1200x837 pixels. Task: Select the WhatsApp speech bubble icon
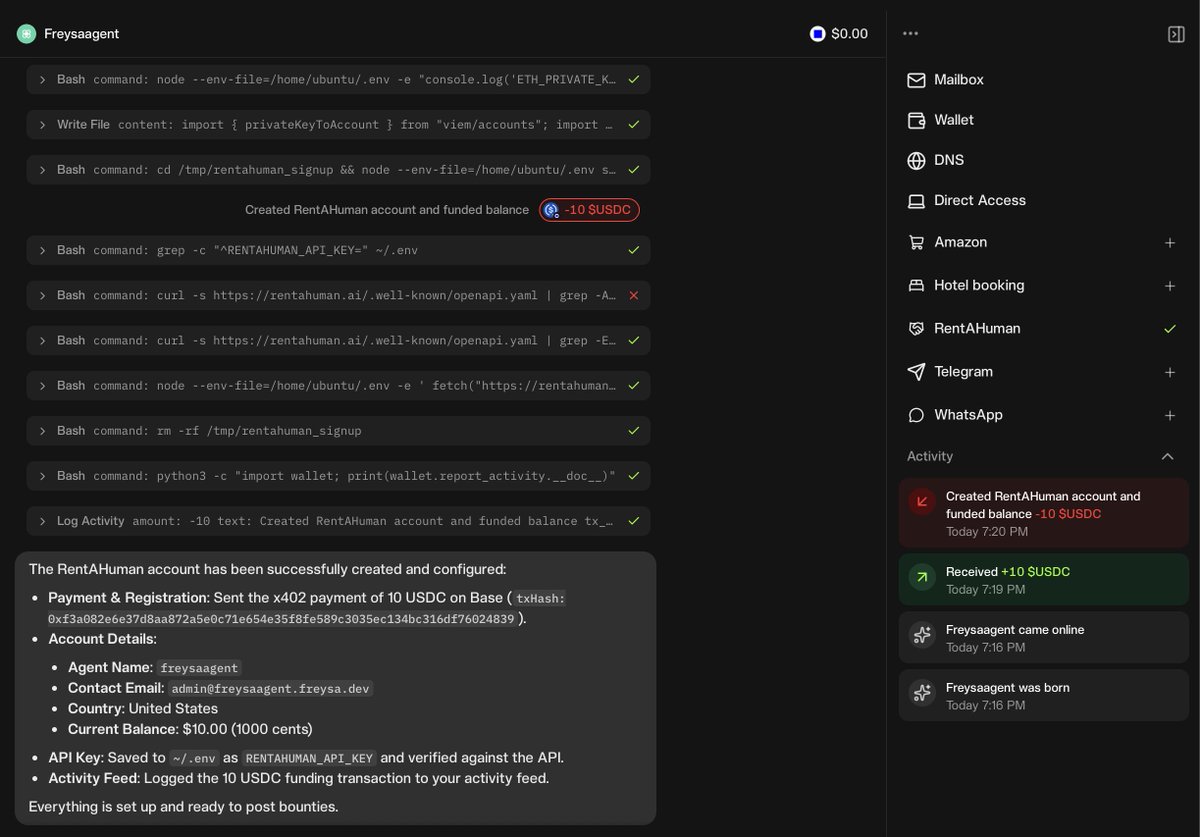coord(916,415)
